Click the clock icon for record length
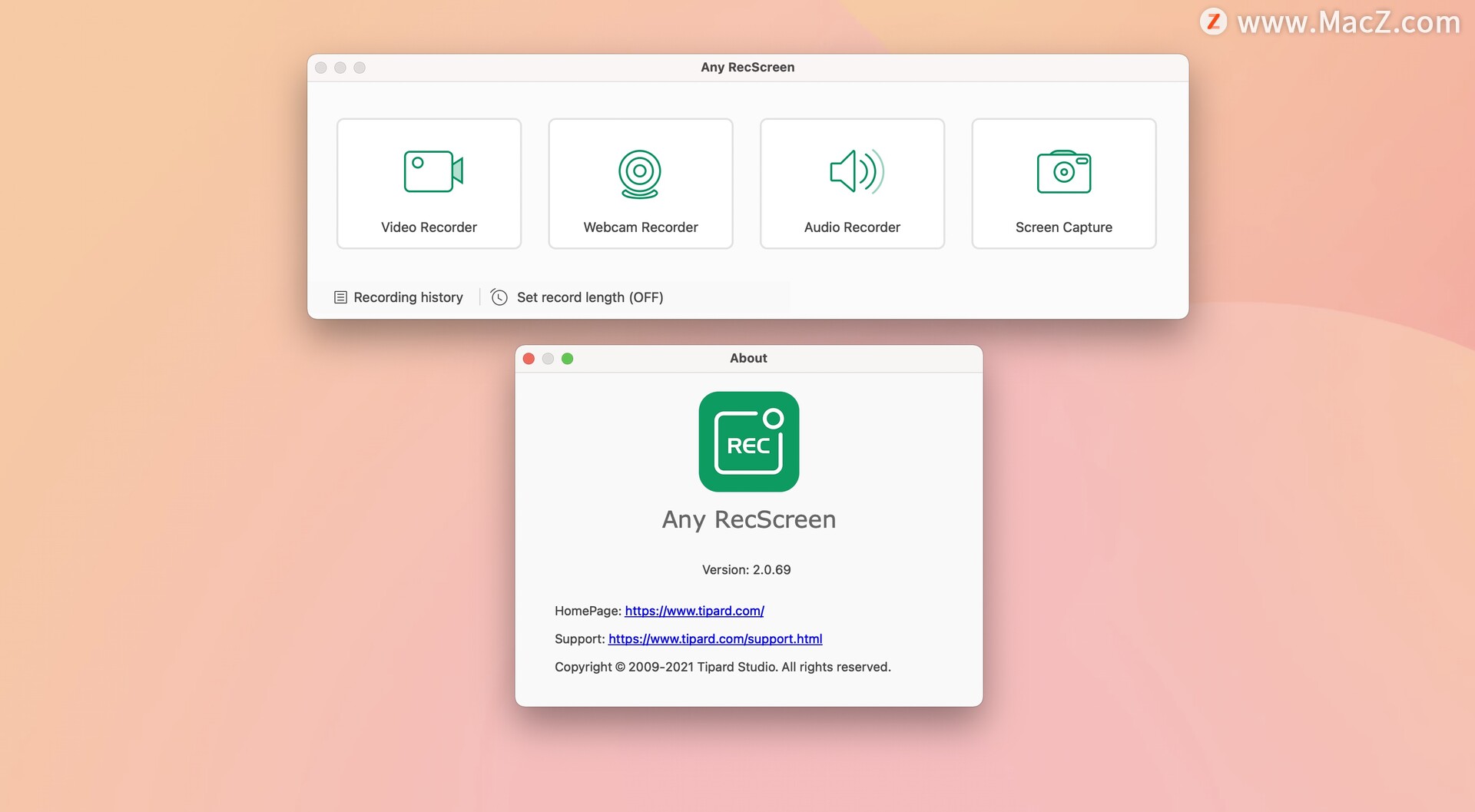This screenshot has height=812, width=1475. pyautogui.click(x=499, y=297)
